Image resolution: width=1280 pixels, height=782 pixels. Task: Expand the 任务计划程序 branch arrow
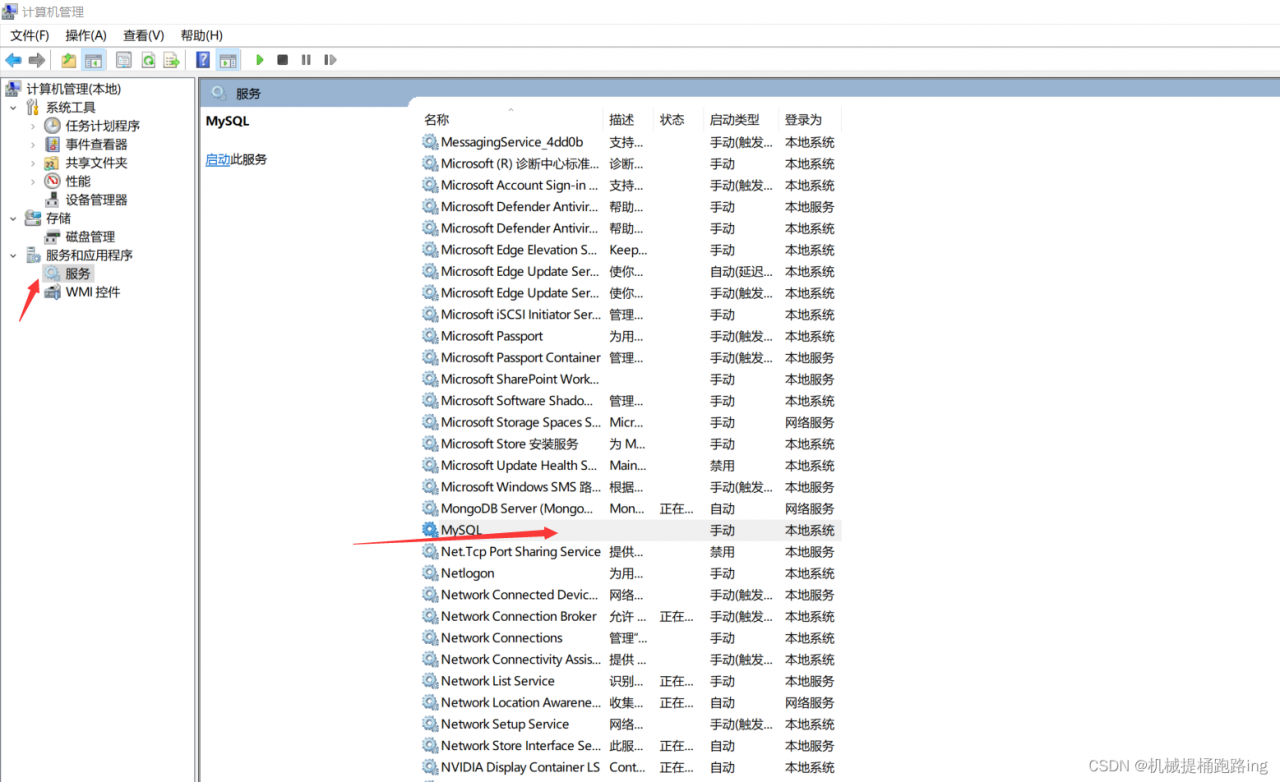(33, 126)
